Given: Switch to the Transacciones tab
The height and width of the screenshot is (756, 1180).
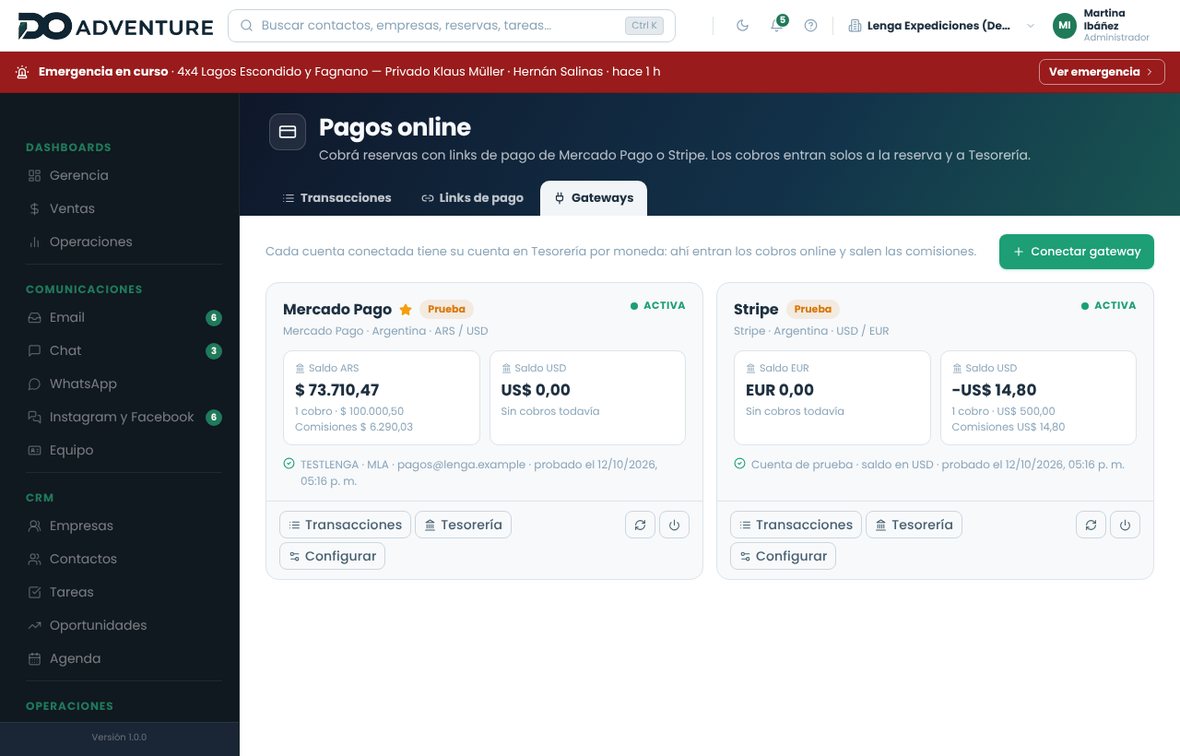Looking at the screenshot, I should (x=336, y=198).
